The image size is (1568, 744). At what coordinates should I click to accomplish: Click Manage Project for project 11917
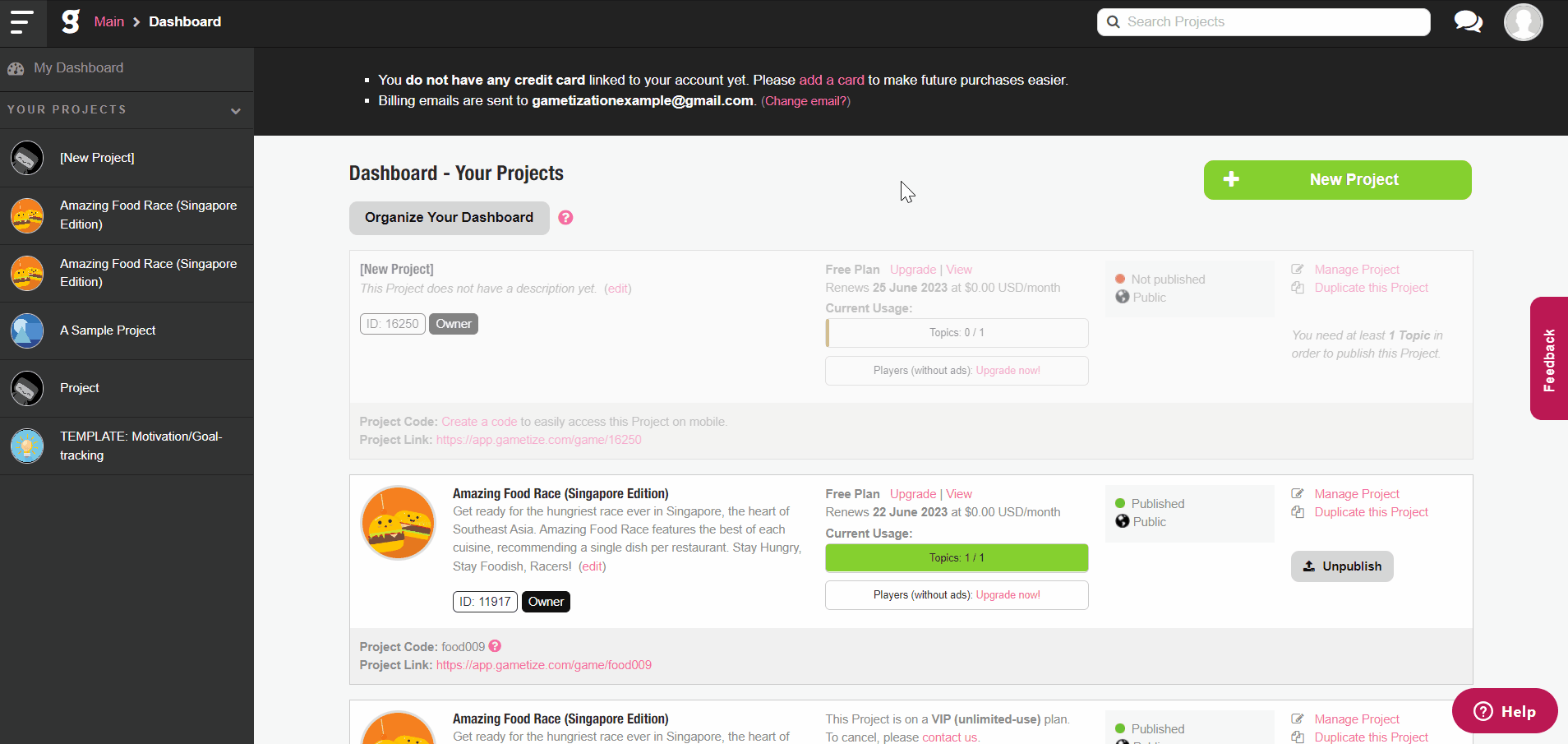point(1357,494)
